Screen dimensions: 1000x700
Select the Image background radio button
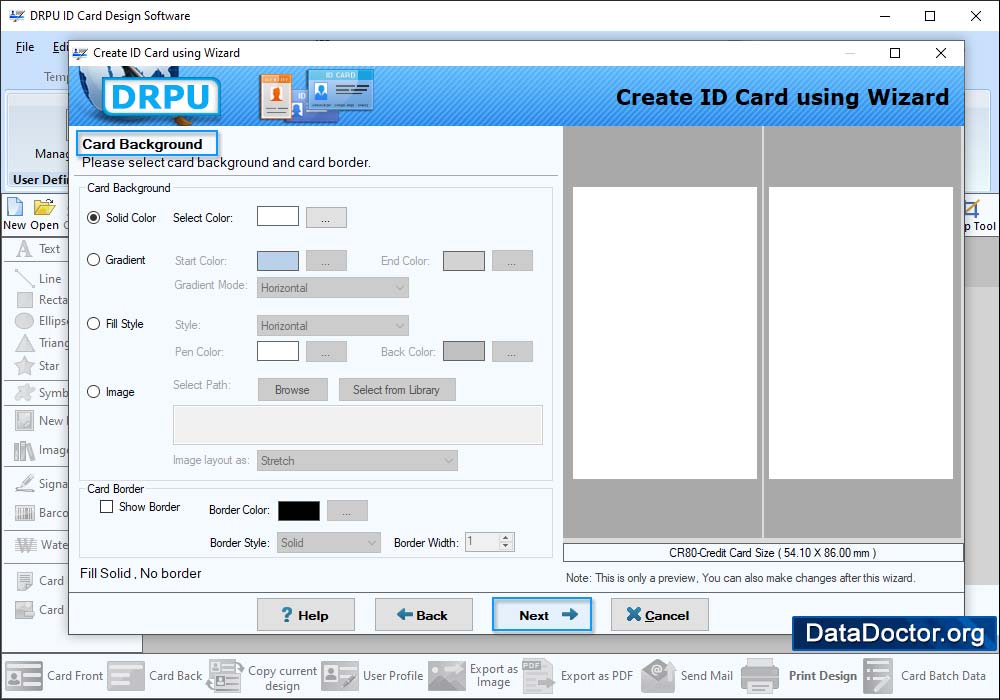[94, 392]
